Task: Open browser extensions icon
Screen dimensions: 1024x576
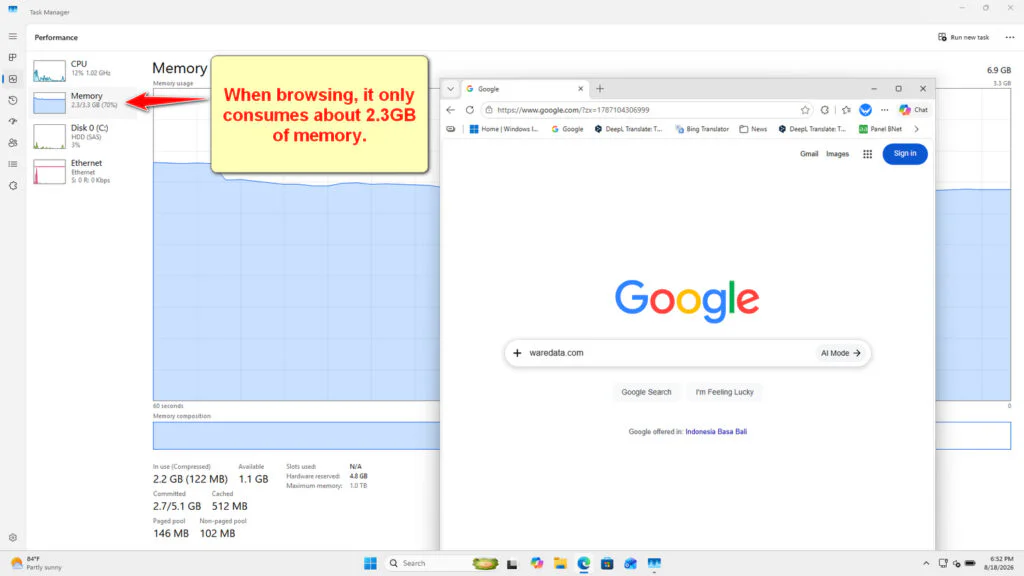Action: tap(825, 110)
